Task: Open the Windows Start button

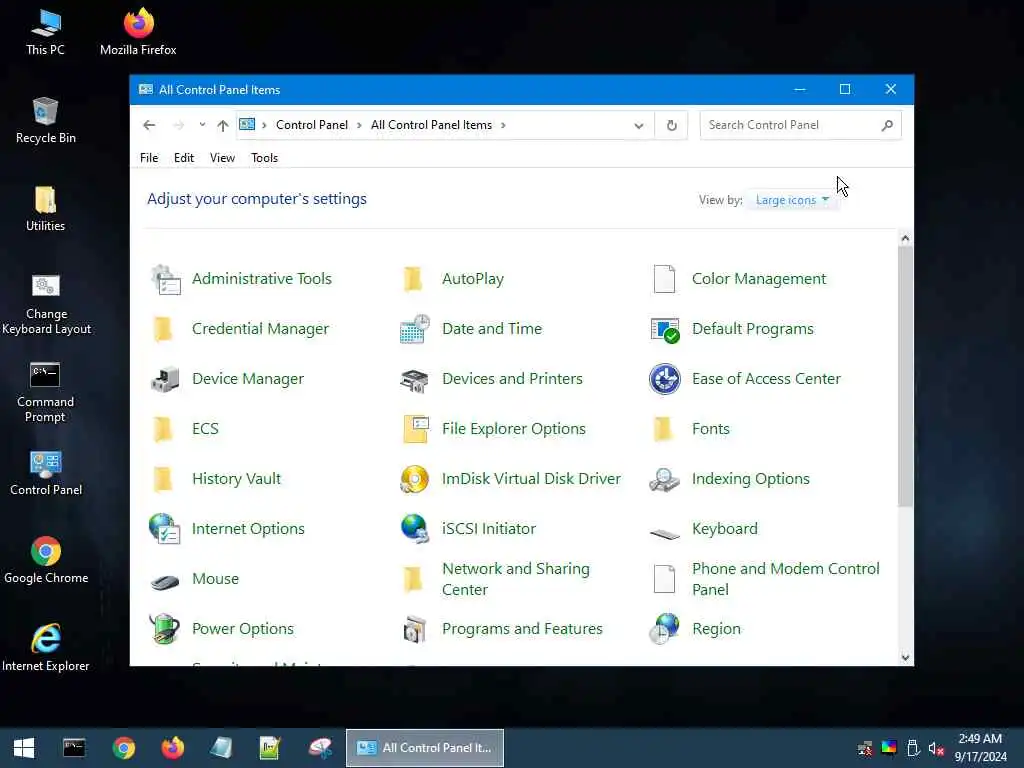Action: (x=24, y=748)
